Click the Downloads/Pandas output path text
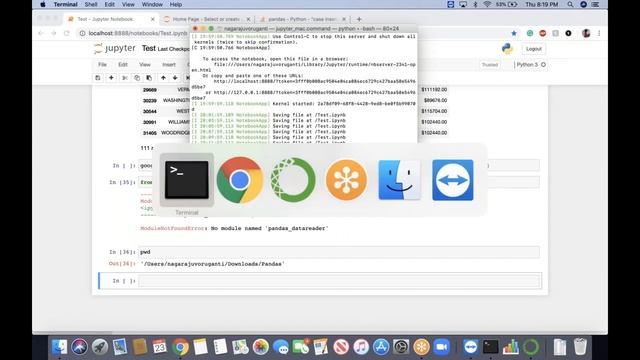 point(213,264)
